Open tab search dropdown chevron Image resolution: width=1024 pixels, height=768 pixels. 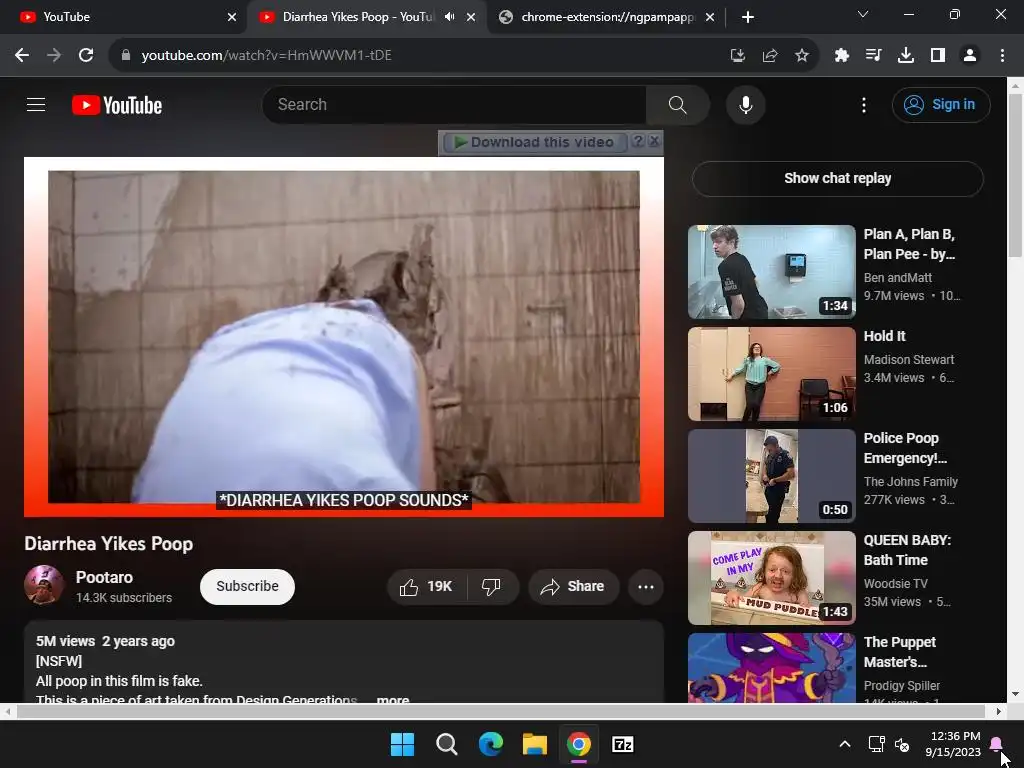(x=863, y=14)
